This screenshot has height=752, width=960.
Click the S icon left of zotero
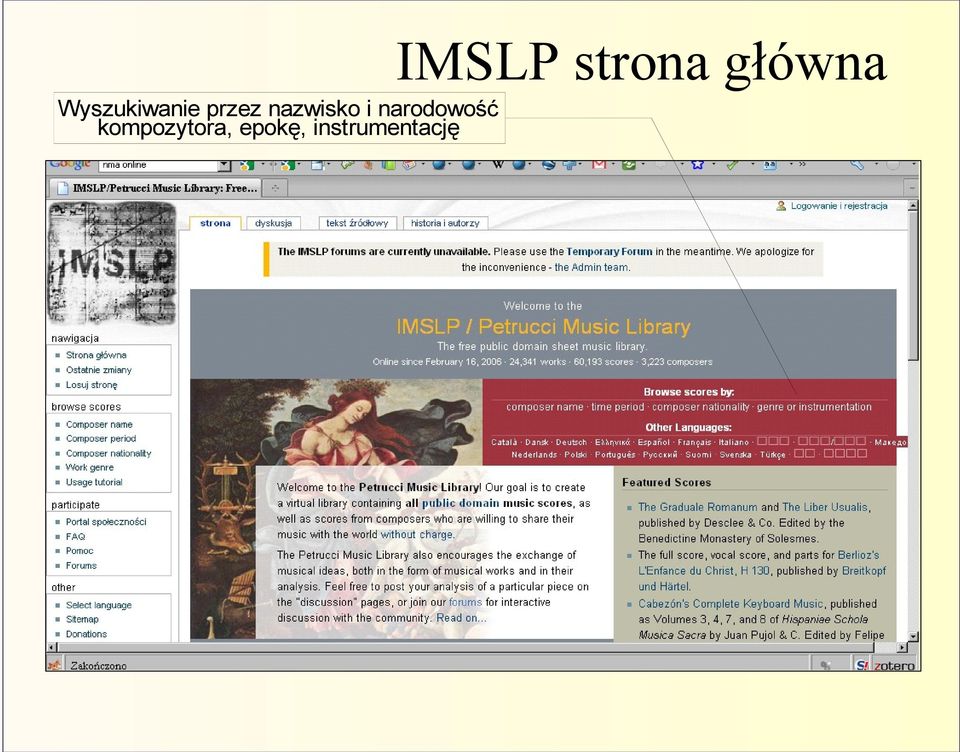[x=861, y=665]
